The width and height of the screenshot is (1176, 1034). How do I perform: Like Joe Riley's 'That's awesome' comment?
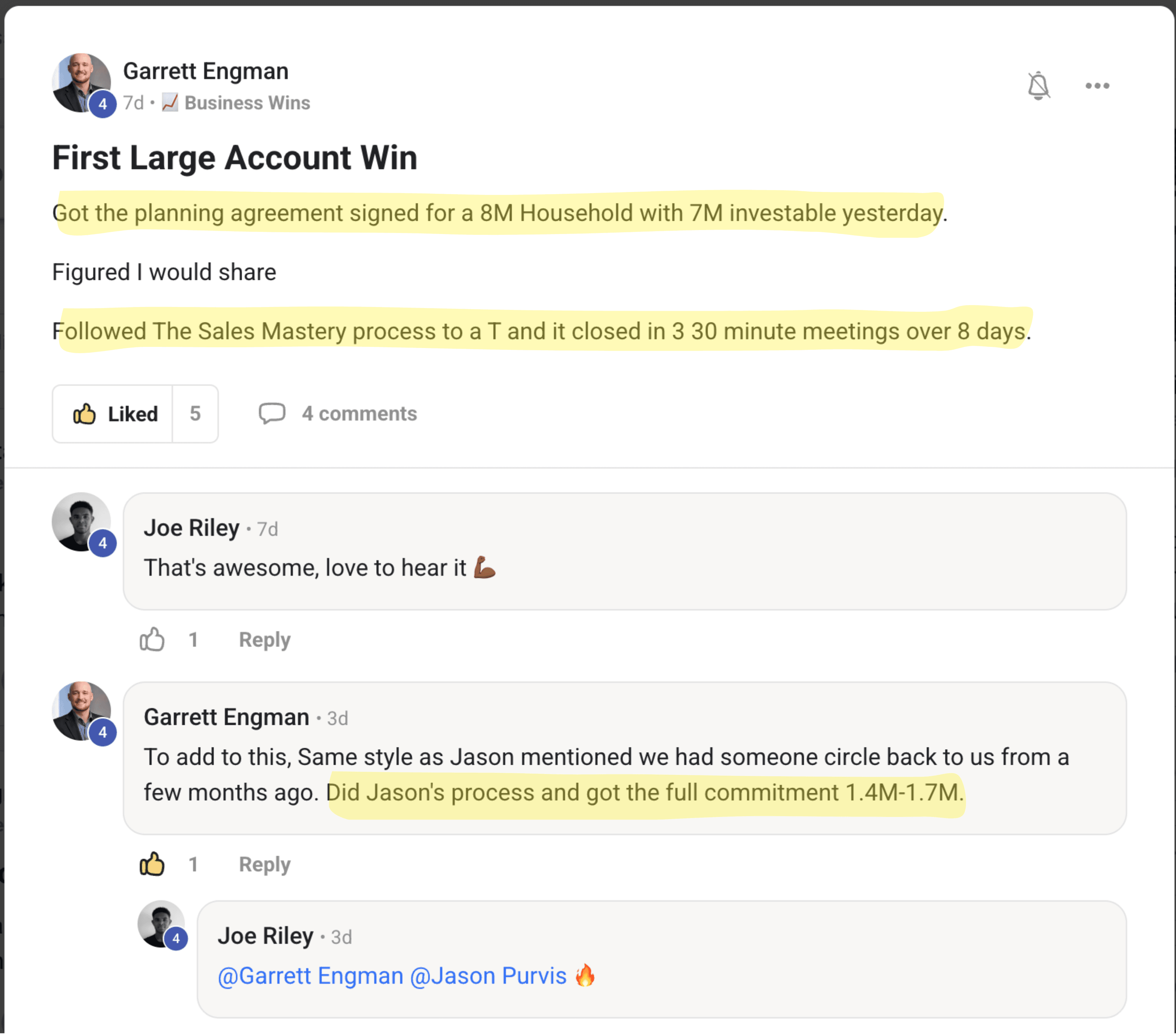[152, 639]
